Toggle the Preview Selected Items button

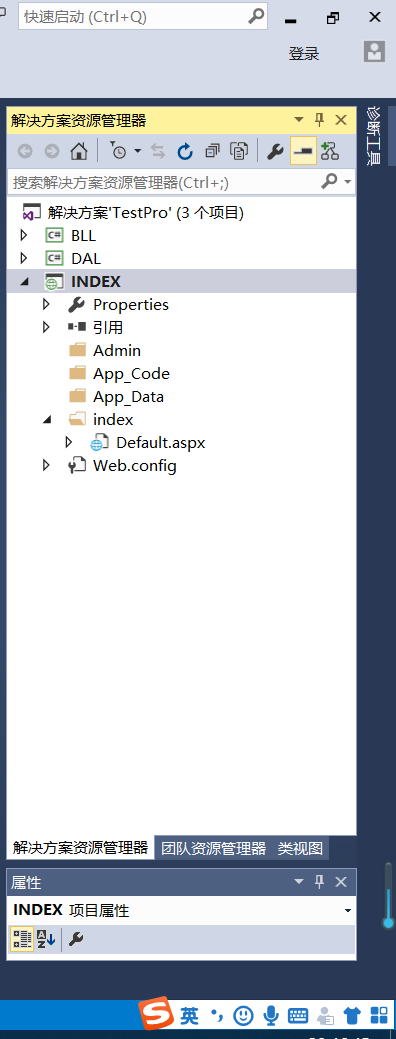(304, 152)
